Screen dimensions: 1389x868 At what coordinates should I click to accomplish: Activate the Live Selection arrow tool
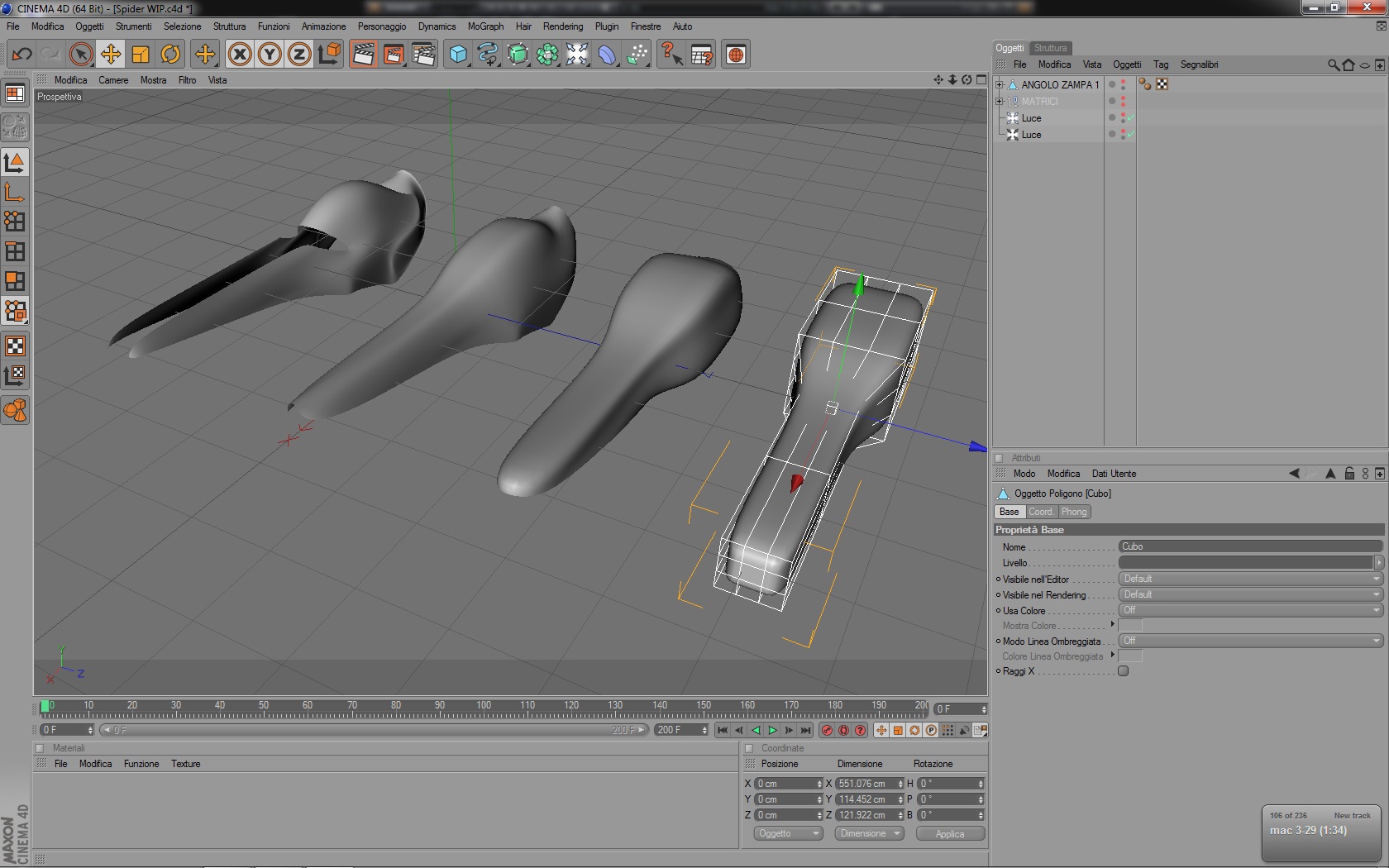[x=80, y=55]
